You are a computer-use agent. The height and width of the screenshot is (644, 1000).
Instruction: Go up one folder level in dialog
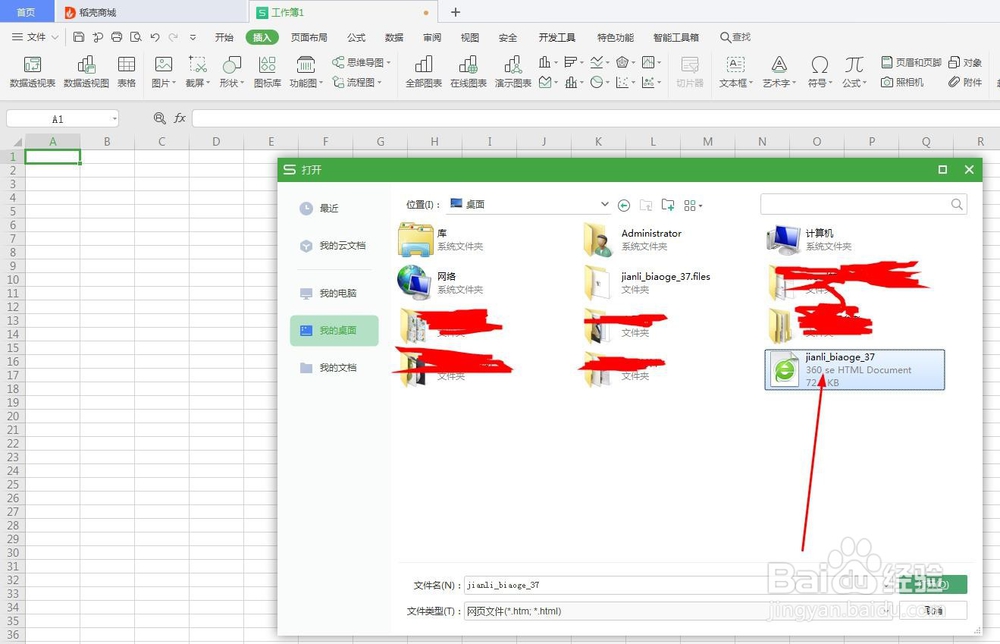point(646,205)
